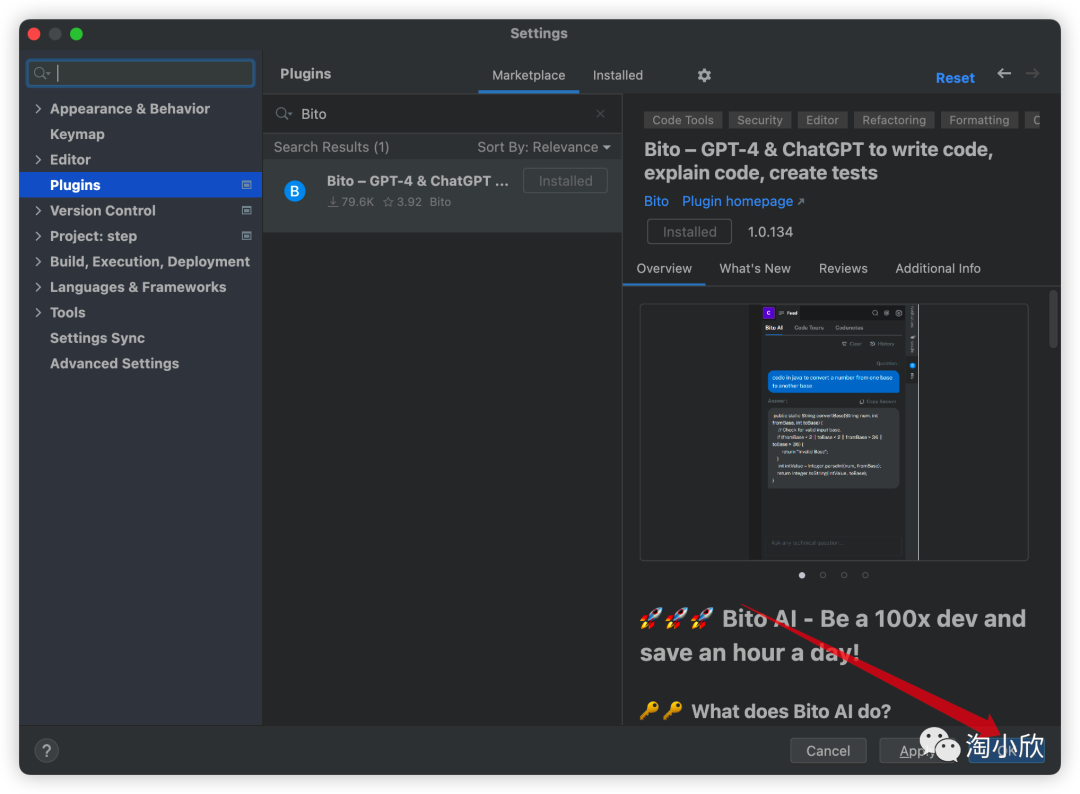Click the plugin description scrollbar
Image resolution: width=1080 pixels, height=794 pixels.
tap(1052, 320)
